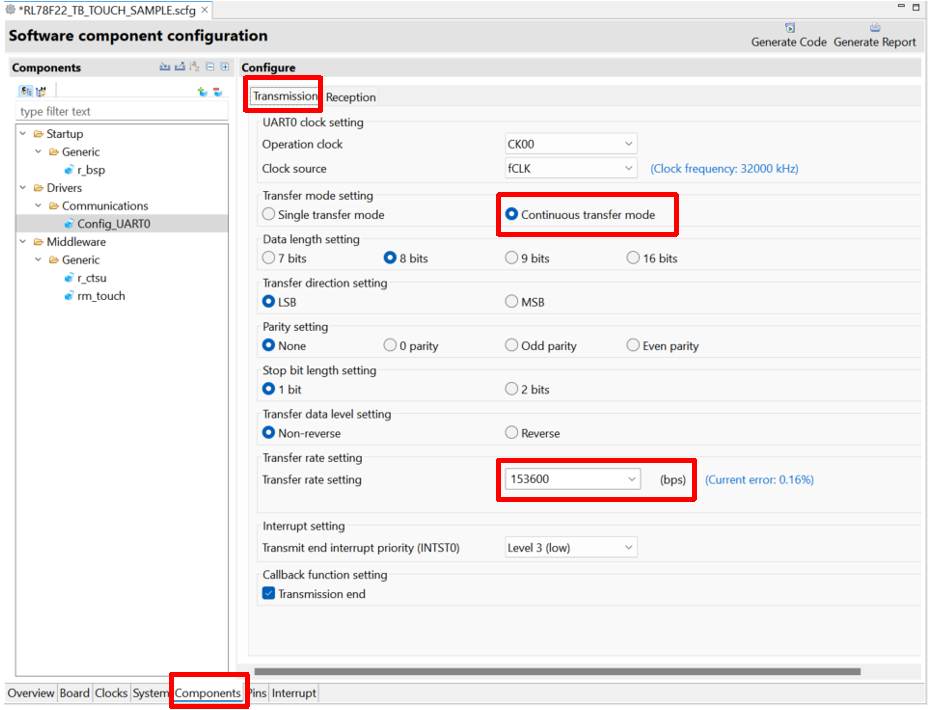
Task: Uncheck the Transmission end callback
Action: pyautogui.click(x=268, y=594)
